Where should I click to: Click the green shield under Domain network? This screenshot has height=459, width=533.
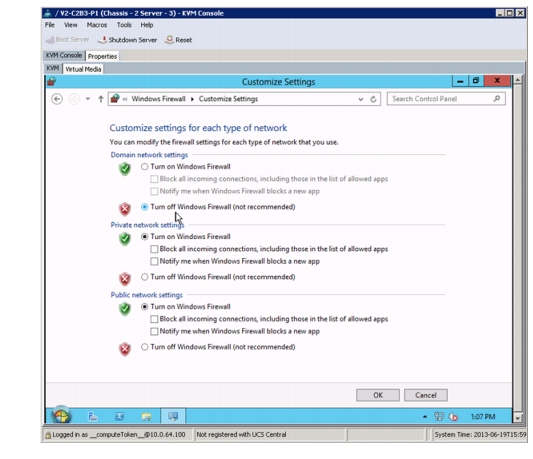pyautogui.click(x=125, y=169)
